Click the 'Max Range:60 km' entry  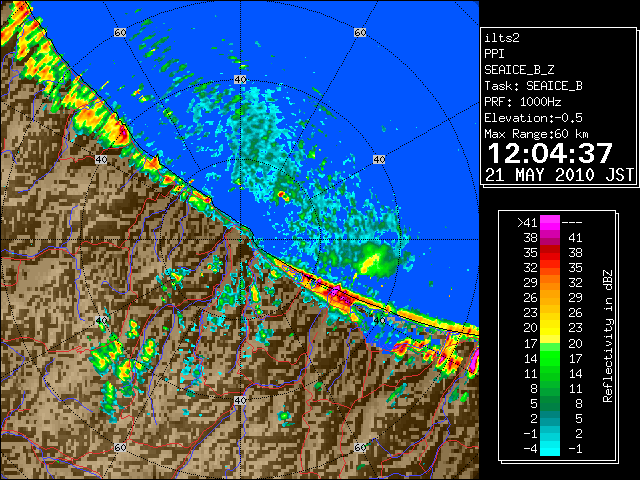(x=536, y=134)
